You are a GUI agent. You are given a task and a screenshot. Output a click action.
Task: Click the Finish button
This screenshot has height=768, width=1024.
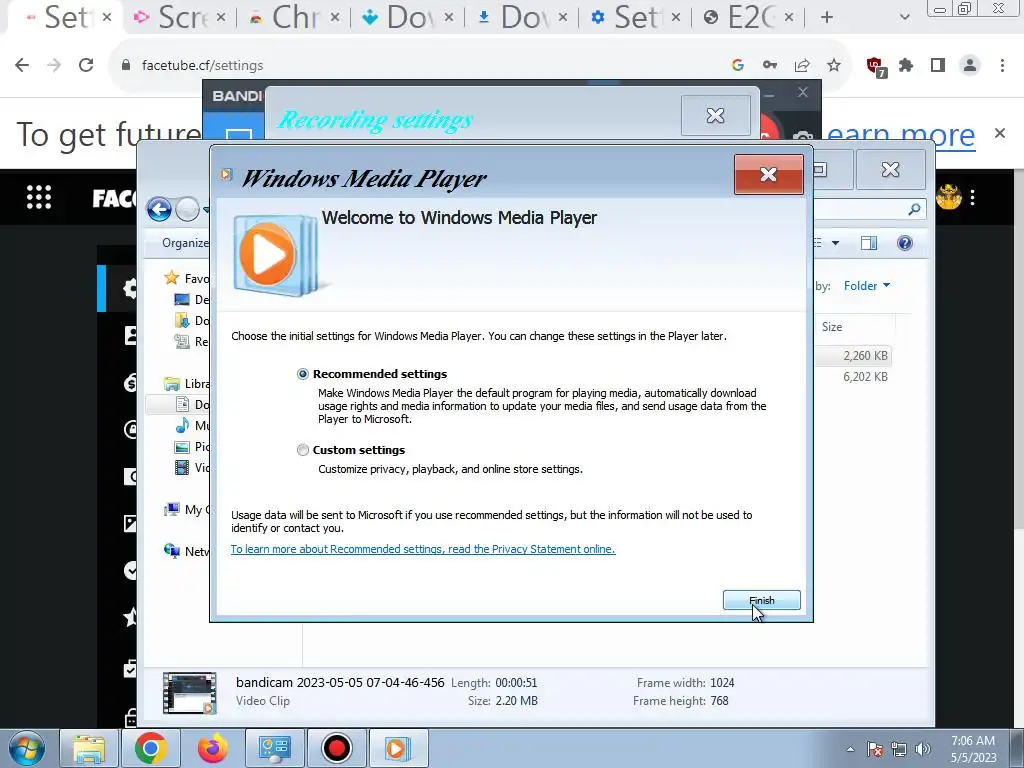click(761, 600)
